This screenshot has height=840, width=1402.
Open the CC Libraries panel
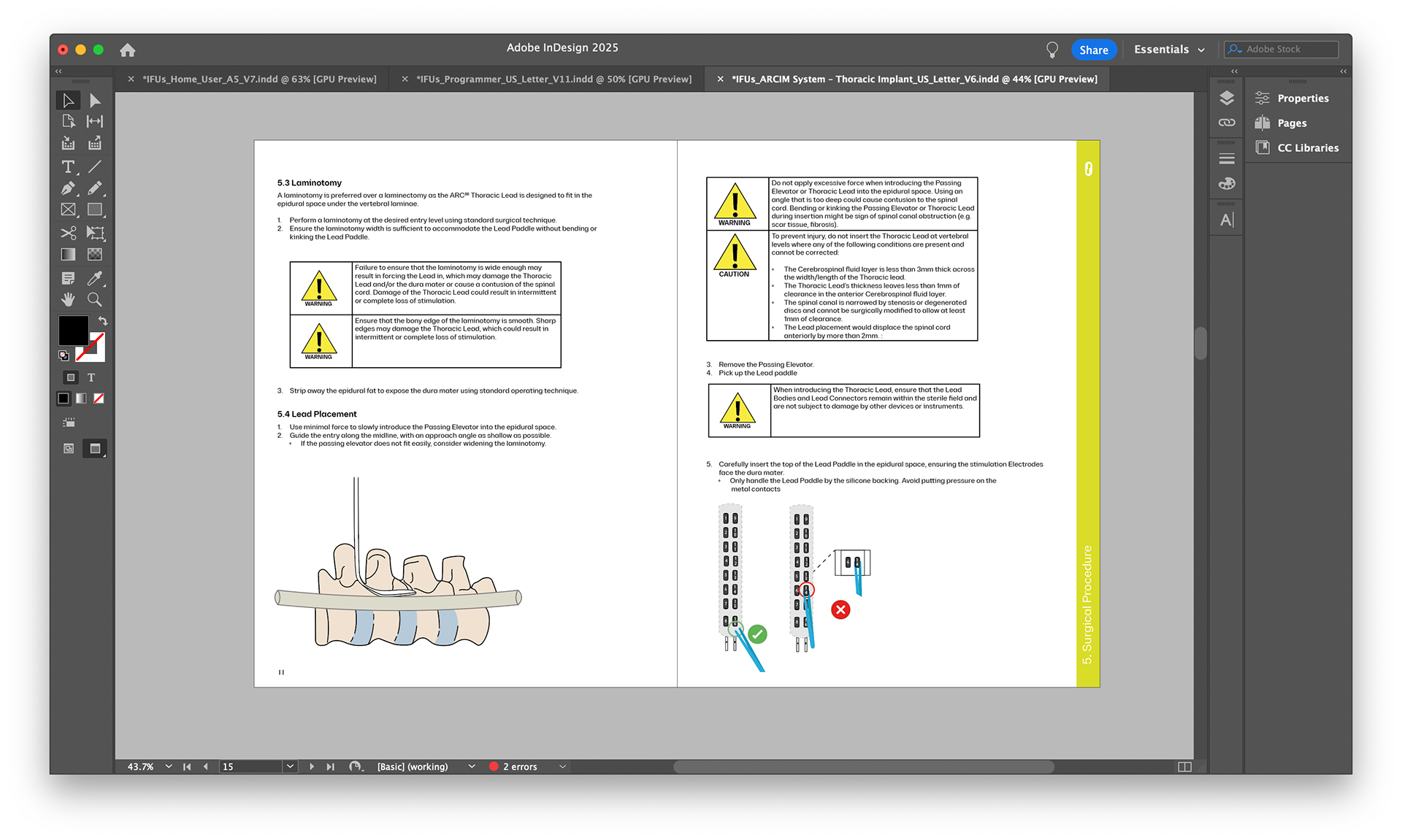[1298, 147]
